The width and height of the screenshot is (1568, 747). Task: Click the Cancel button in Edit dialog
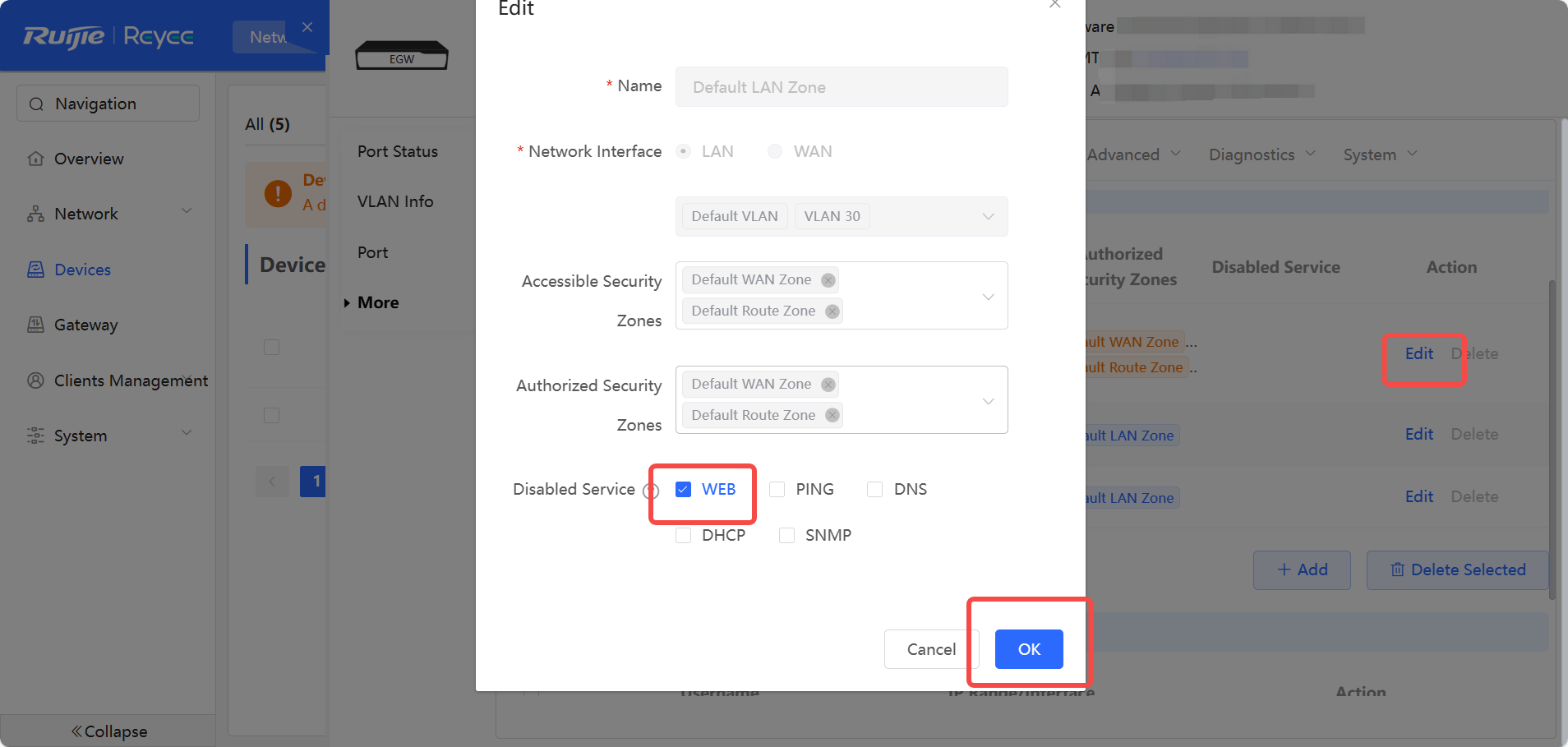[x=931, y=649]
